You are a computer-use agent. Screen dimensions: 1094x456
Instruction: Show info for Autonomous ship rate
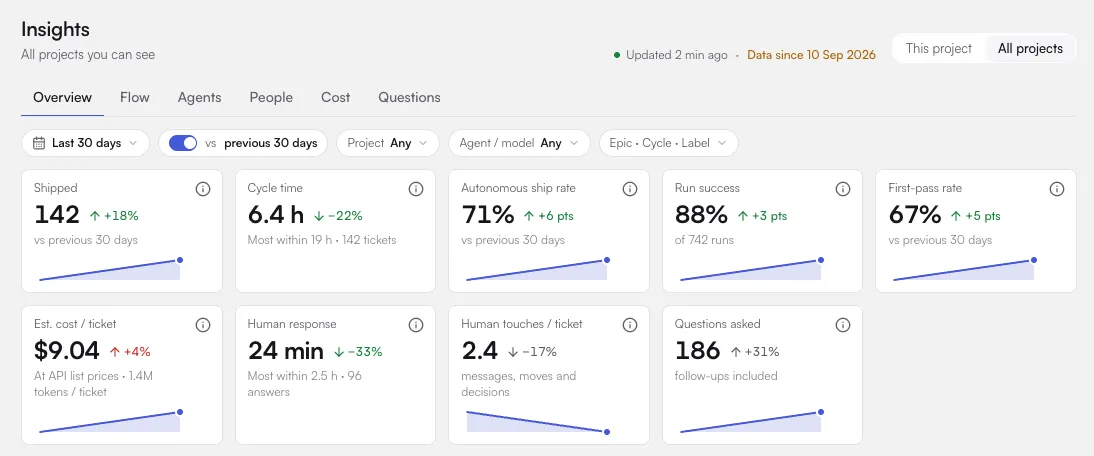click(629, 189)
